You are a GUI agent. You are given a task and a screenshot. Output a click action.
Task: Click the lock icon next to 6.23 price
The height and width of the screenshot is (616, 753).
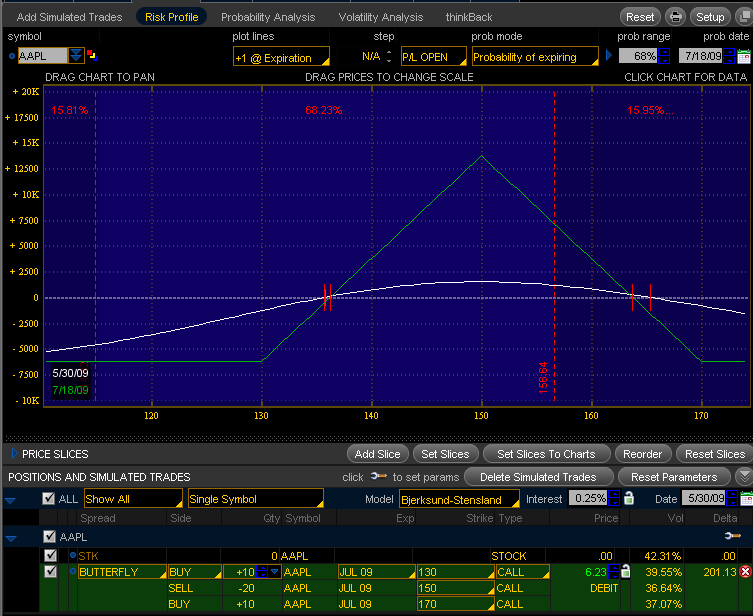pyautogui.click(x=626, y=572)
